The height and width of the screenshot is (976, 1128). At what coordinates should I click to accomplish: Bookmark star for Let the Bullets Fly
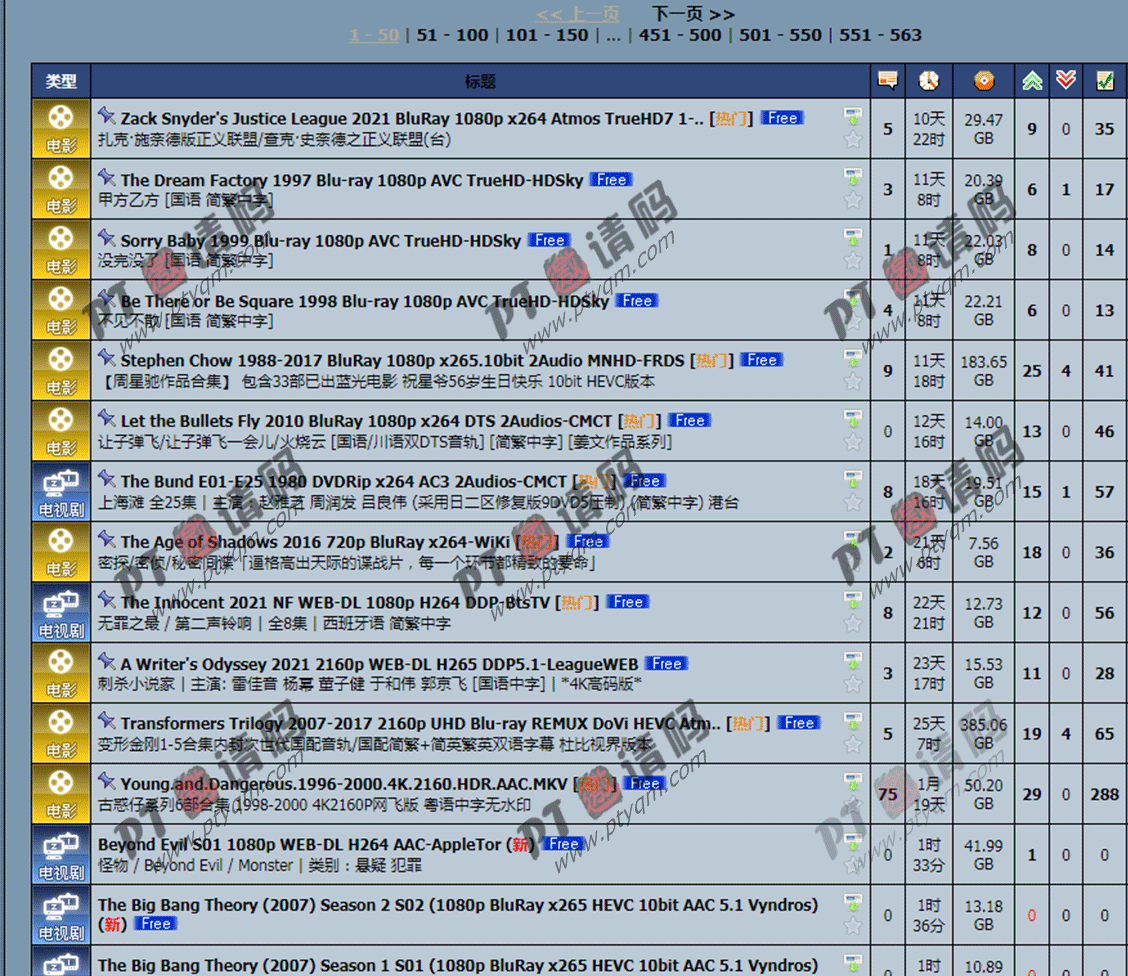pyautogui.click(x=853, y=441)
